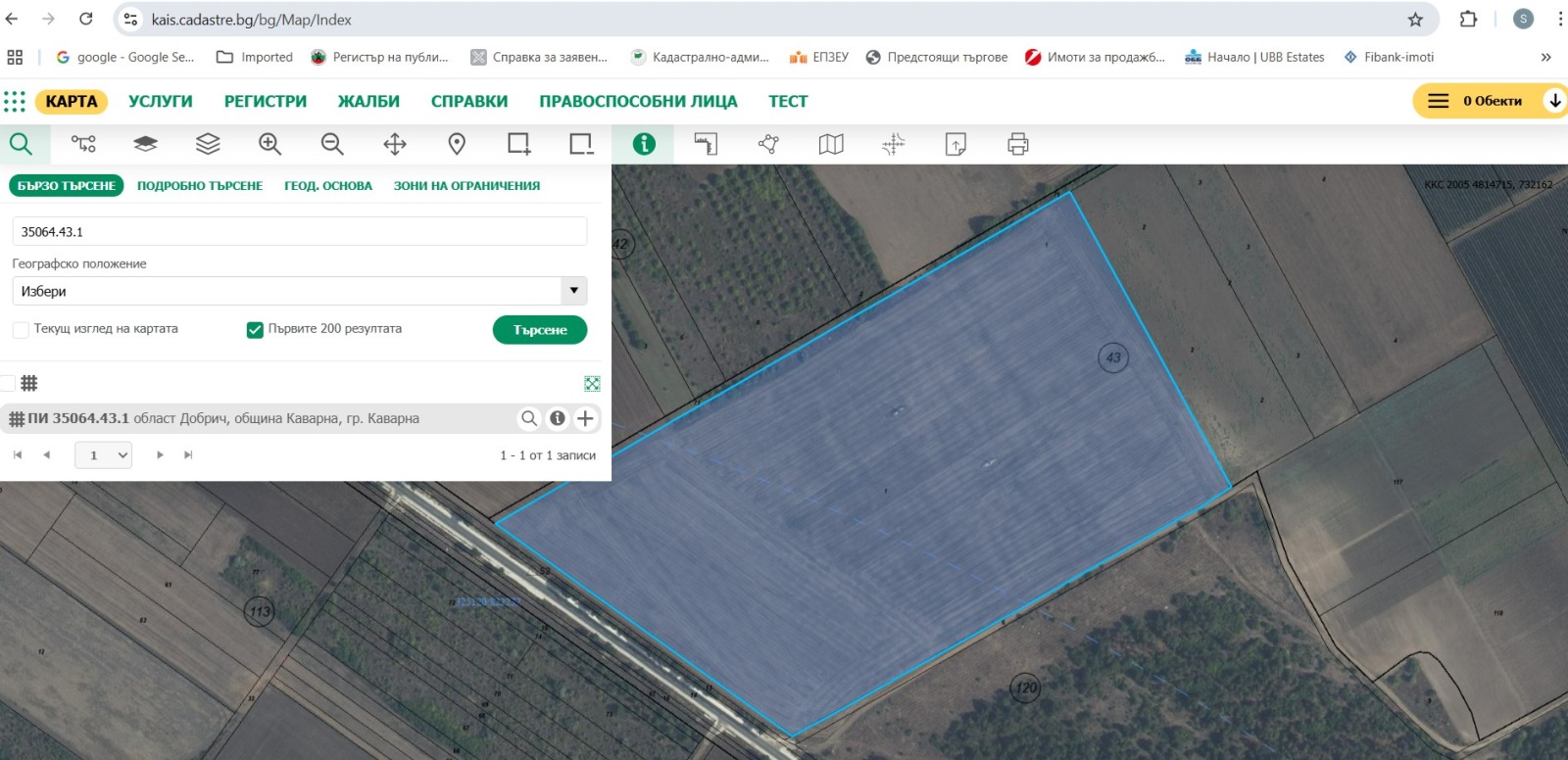Open the 'Избери' geographic location dropdown
Image resolution: width=1568 pixels, height=760 pixels.
299,291
